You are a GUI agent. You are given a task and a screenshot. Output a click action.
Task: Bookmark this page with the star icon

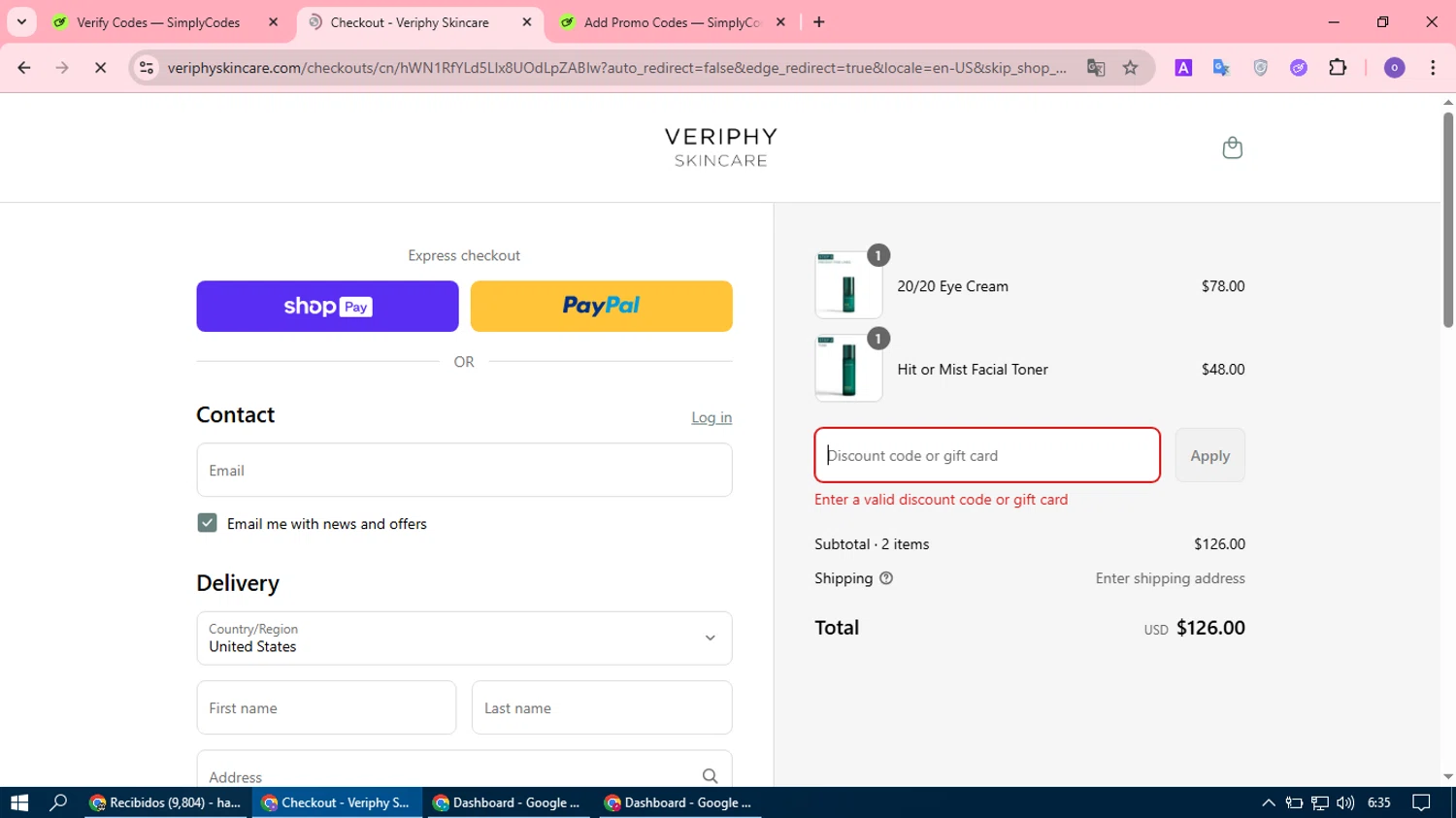(x=1130, y=68)
